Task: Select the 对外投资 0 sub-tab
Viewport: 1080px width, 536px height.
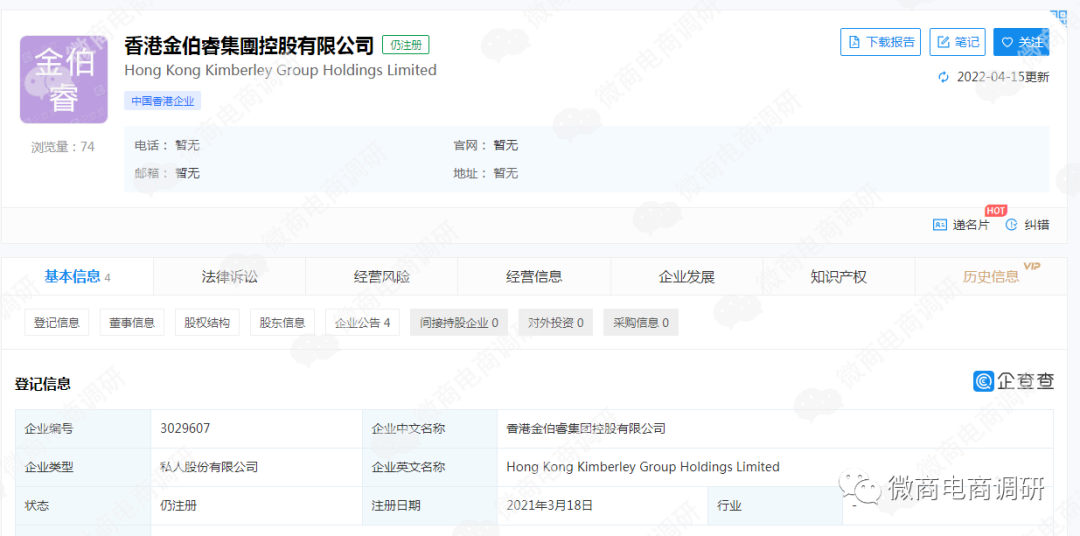Action: [x=556, y=322]
